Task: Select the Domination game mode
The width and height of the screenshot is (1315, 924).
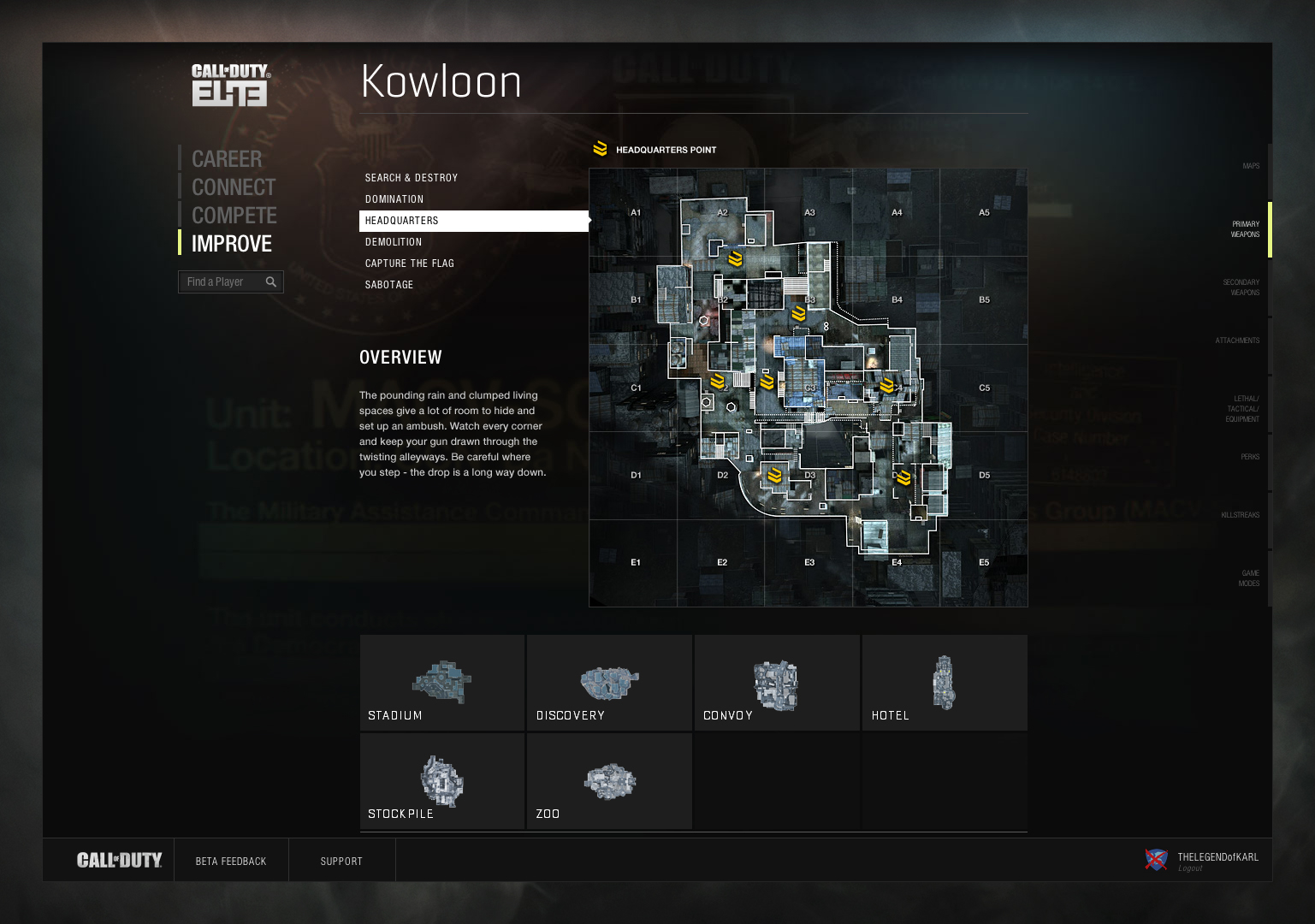Action: pos(394,199)
